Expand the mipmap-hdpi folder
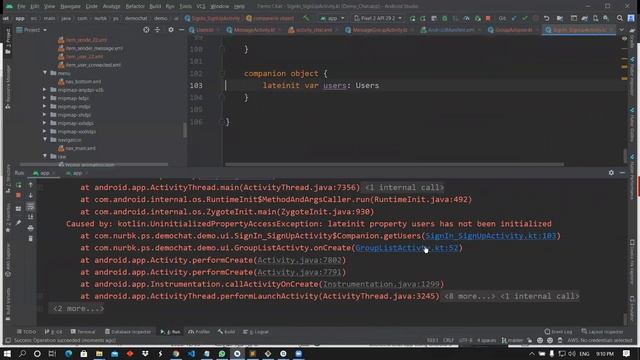The height and width of the screenshot is (360, 640). coord(45,98)
